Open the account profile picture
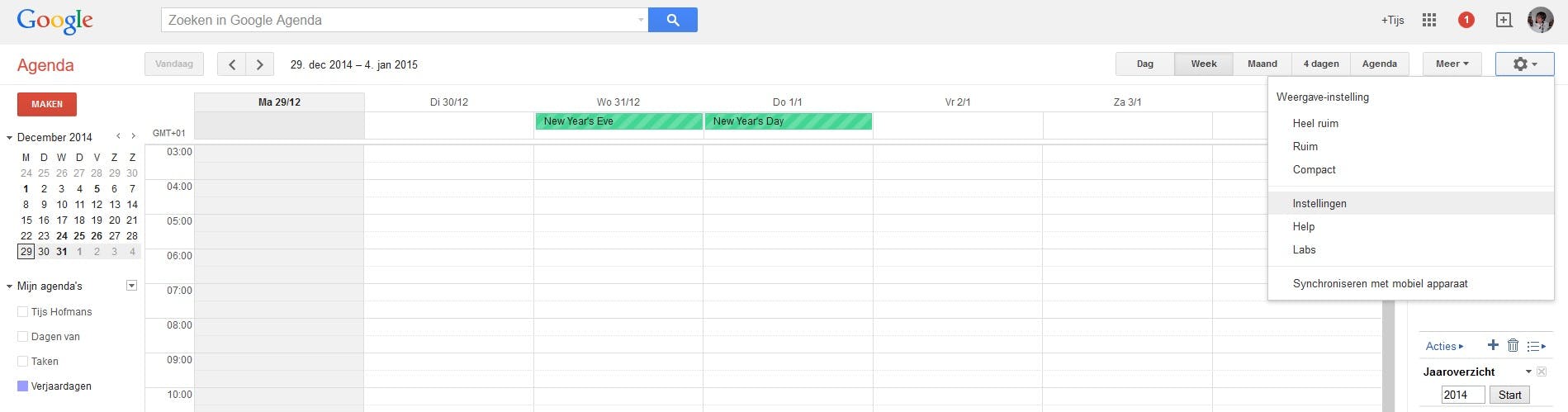Screen dimensions: 1568x412 click(x=1540, y=20)
